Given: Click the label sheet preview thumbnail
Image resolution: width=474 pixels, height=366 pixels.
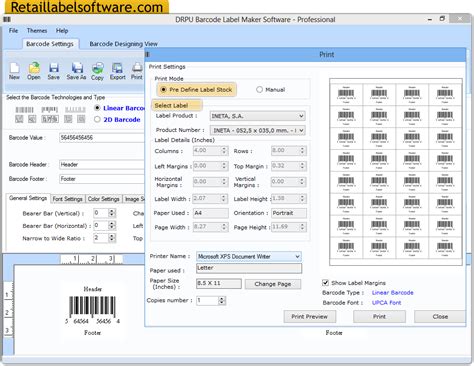Looking at the screenshot, I should pos(396,172).
